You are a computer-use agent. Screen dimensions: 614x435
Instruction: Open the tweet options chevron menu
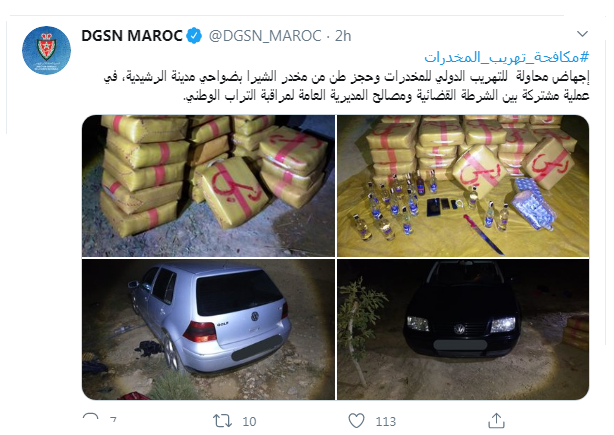pyautogui.click(x=582, y=34)
